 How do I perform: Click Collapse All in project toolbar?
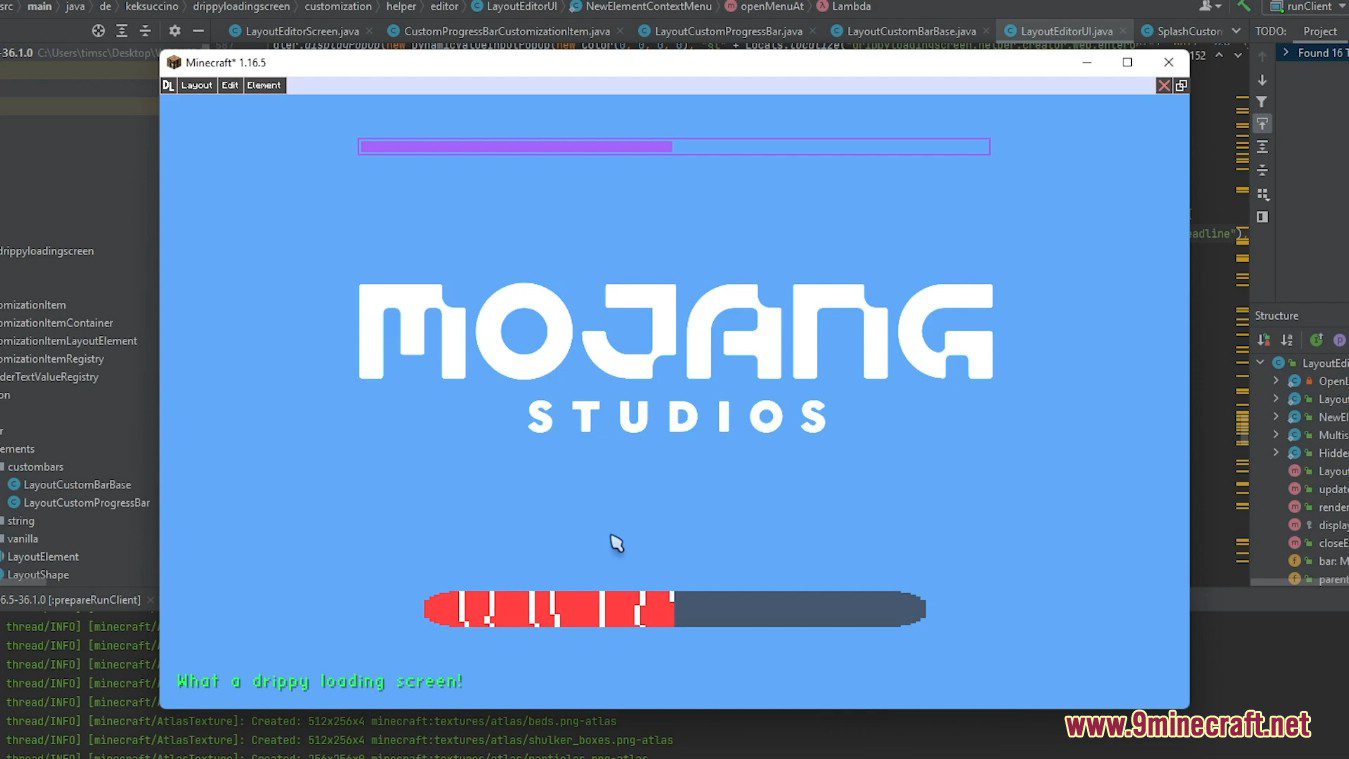(146, 31)
